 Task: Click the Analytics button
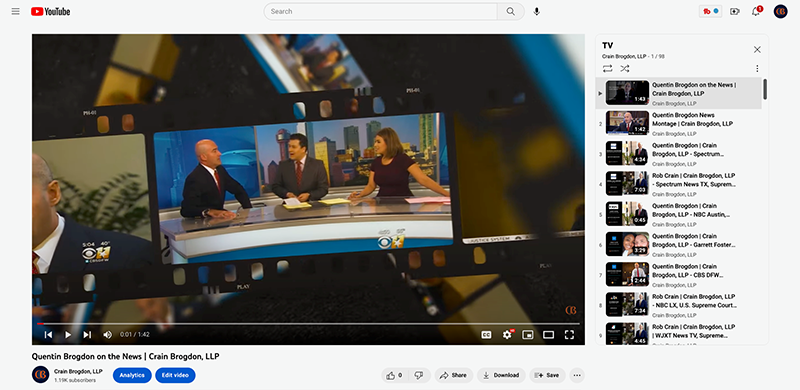(132, 375)
